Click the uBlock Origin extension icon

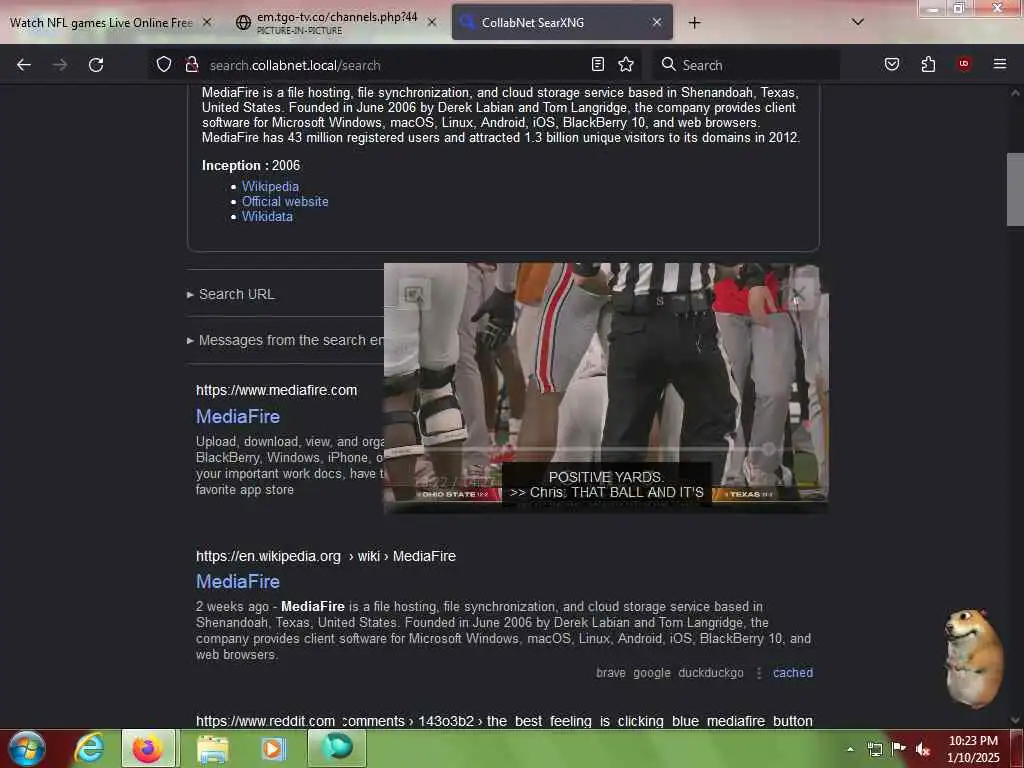[x=964, y=63]
